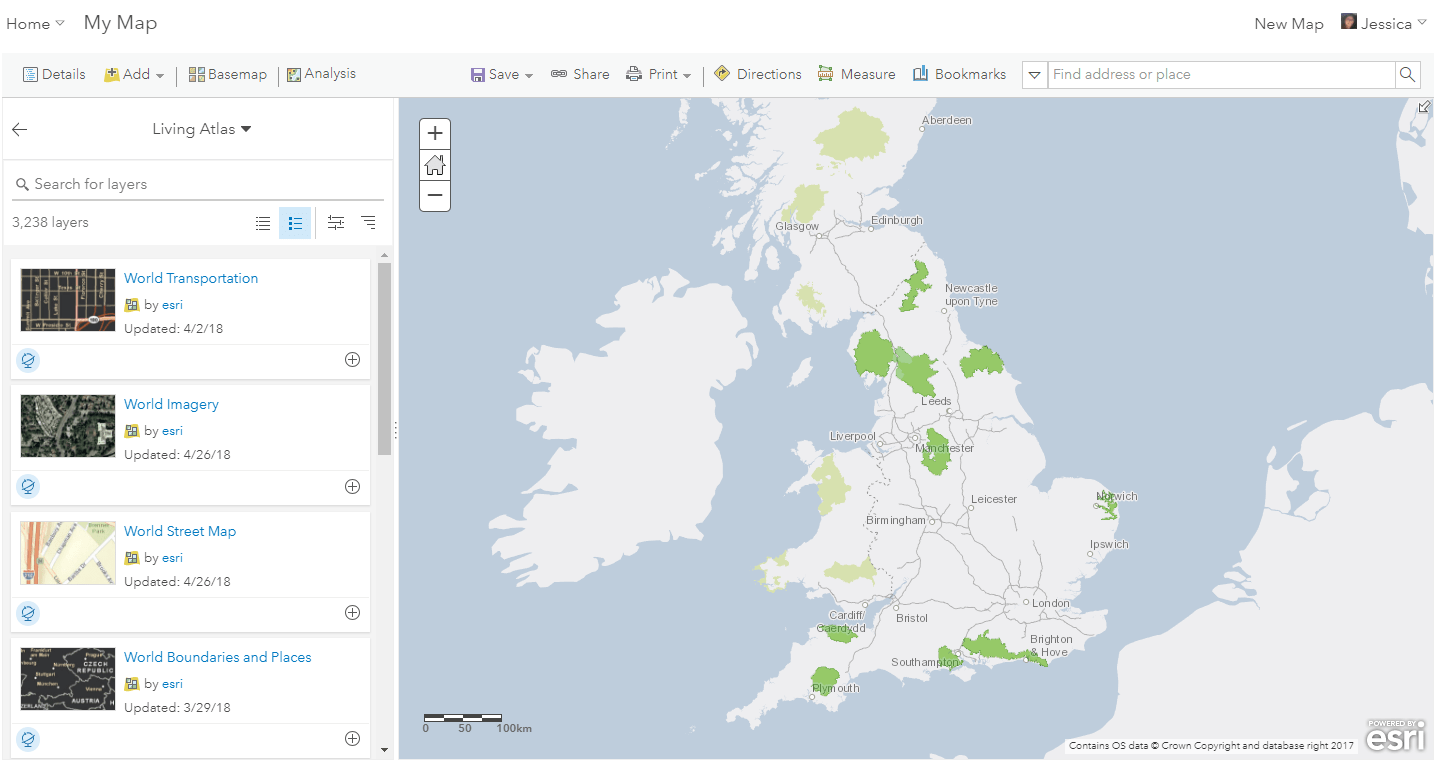Screen dimensions: 1438x760
Task: Open the World Street Map layer details link
Action: pyautogui.click(x=180, y=531)
